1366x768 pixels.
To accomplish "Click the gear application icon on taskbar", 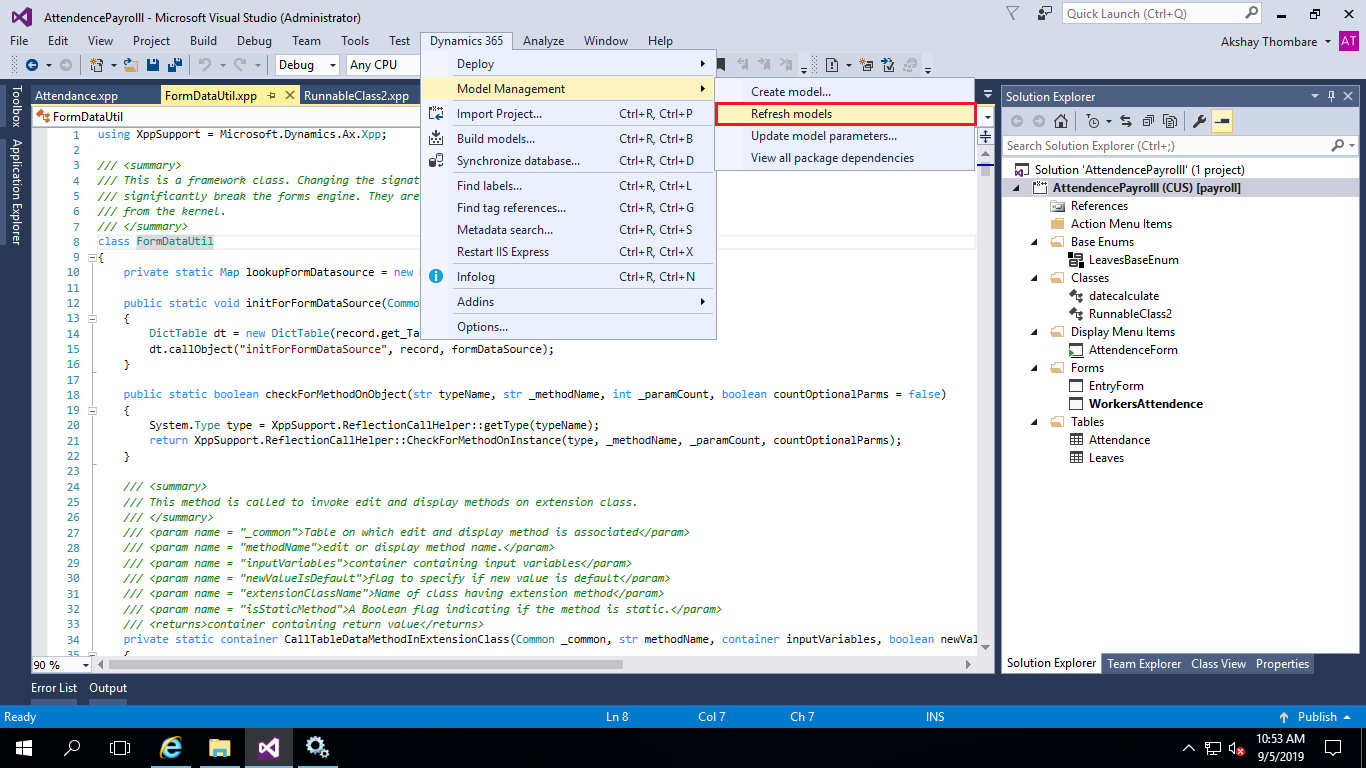I will pos(318,747).
